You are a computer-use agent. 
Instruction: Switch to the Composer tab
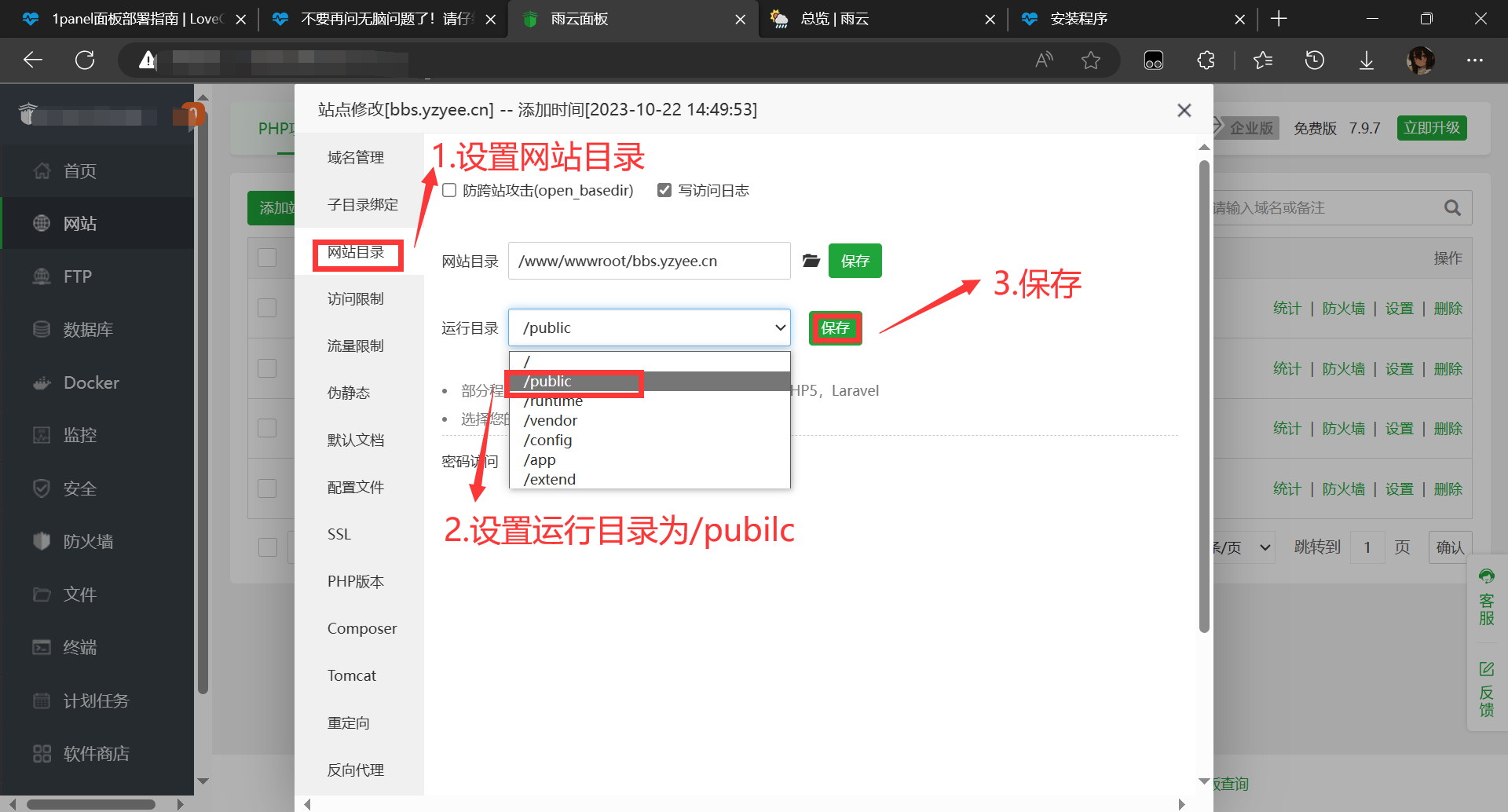pos(361,629)
